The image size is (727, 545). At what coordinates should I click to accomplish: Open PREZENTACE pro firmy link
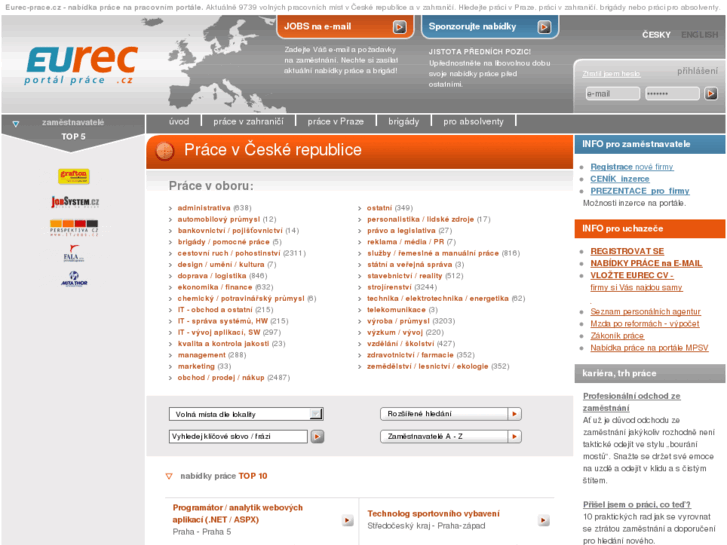(x=640, y=191)
